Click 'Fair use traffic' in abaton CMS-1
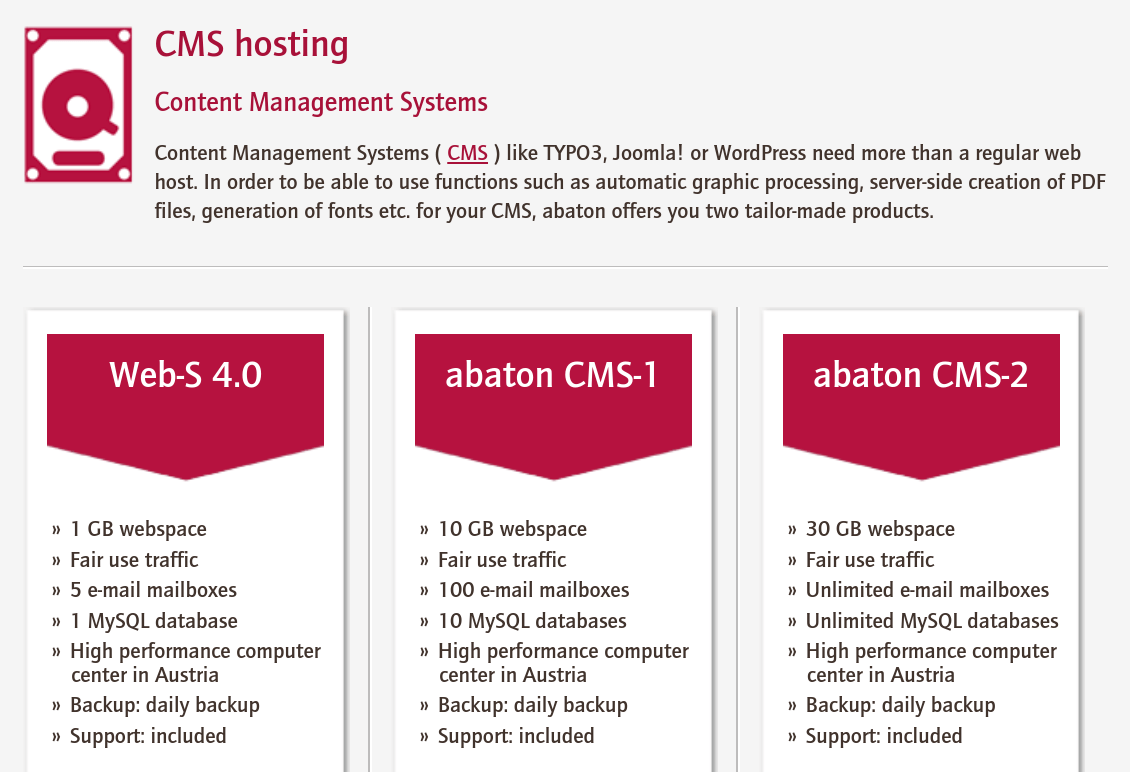The width and height of the screenshot is (1130, 772). click(x=502, y=560)
